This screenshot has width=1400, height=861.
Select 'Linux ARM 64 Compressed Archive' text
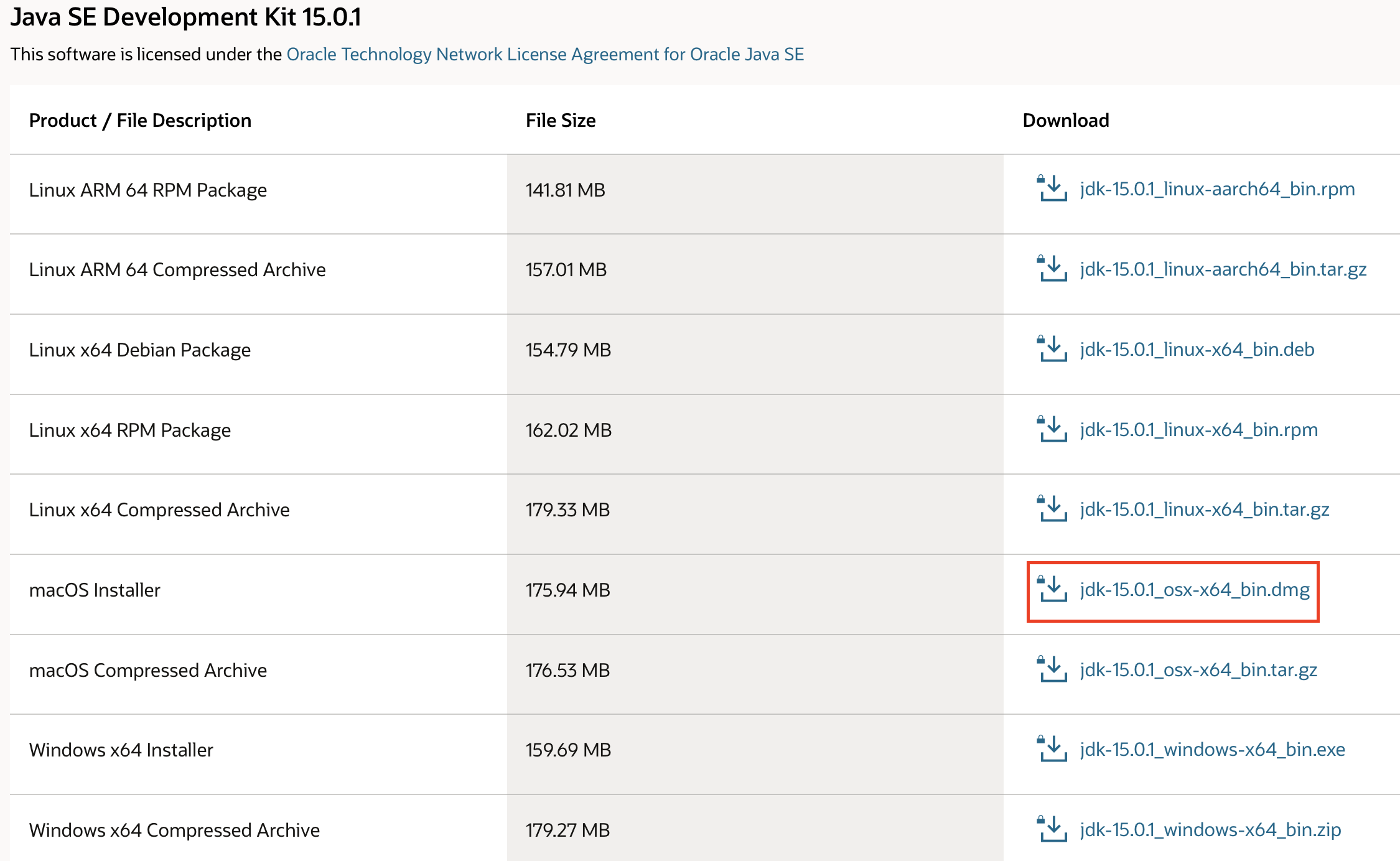coord(177,269)
